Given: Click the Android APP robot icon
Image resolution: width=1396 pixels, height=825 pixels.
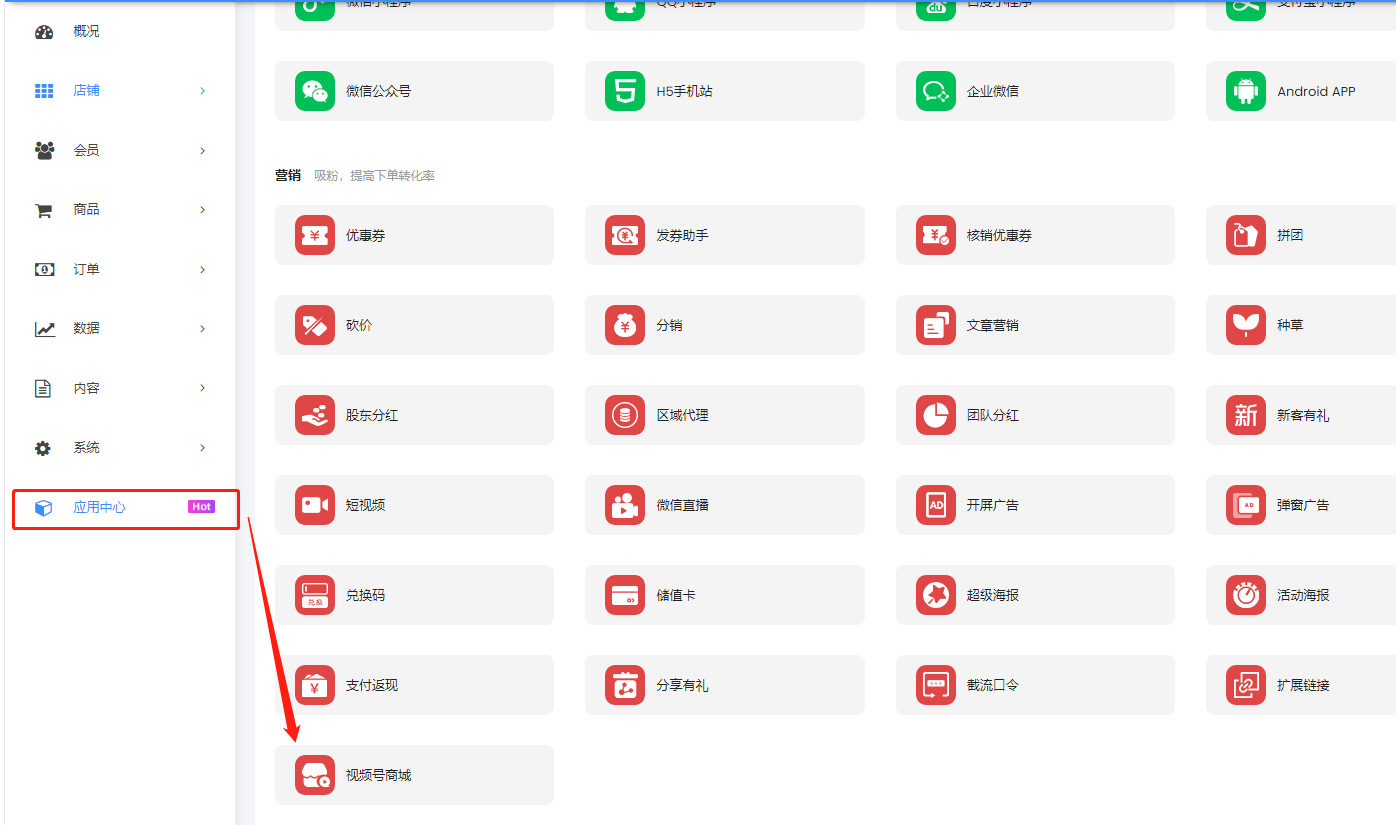Looking at the screenshot, I should click(1246, 91).
